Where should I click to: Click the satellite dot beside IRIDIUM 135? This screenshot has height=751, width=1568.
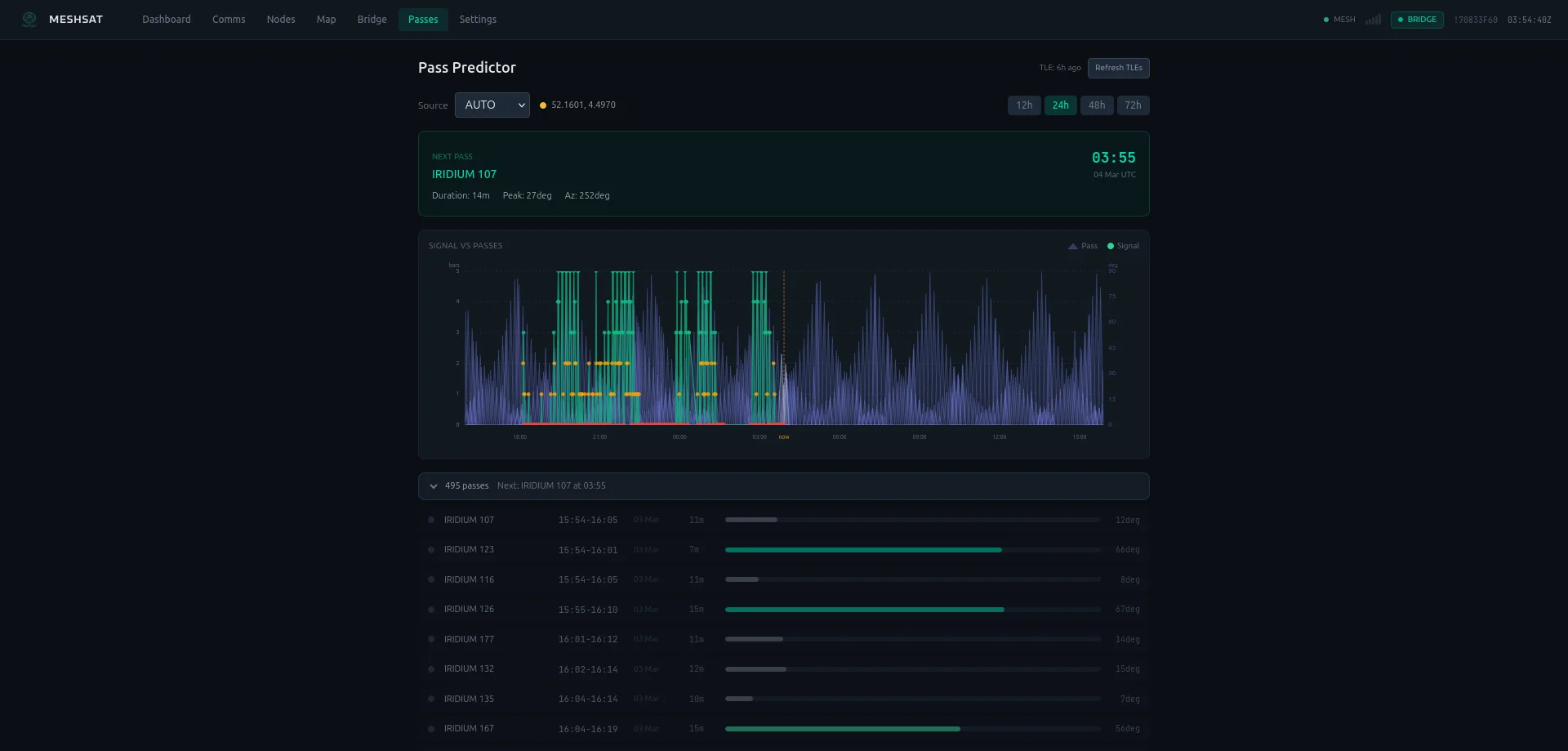432,700
